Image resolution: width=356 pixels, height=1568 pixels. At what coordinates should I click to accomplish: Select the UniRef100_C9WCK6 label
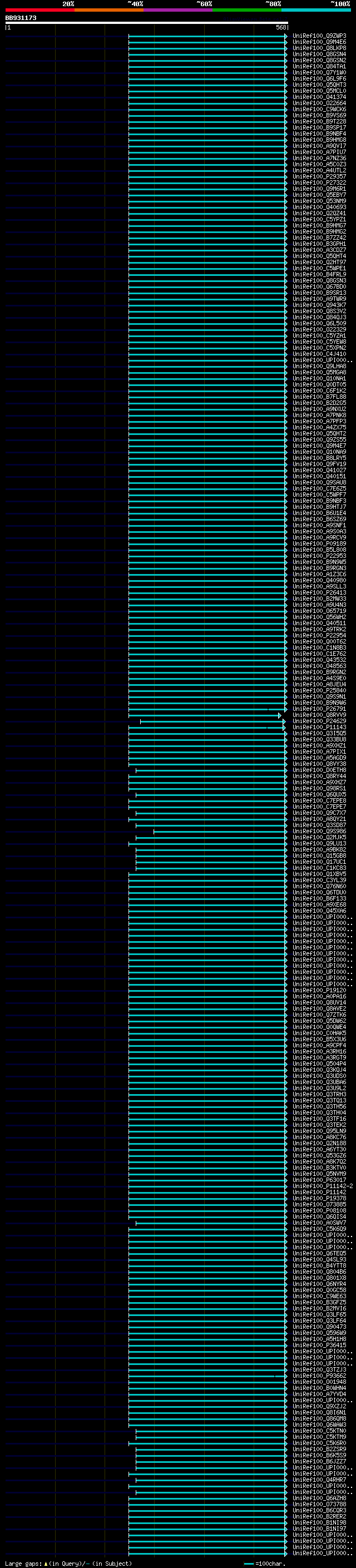coord(319,110)
